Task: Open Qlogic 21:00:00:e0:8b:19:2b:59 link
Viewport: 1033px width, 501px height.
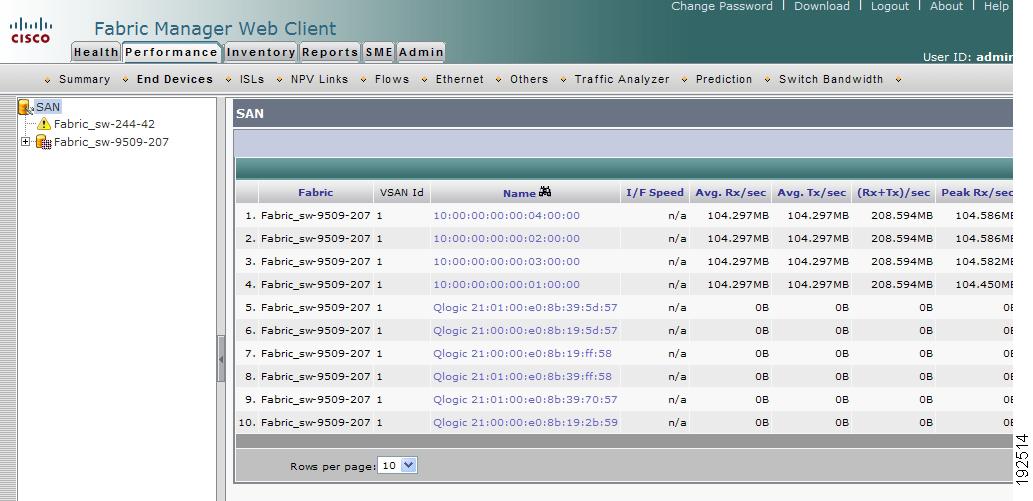Action: click(525, 423)
